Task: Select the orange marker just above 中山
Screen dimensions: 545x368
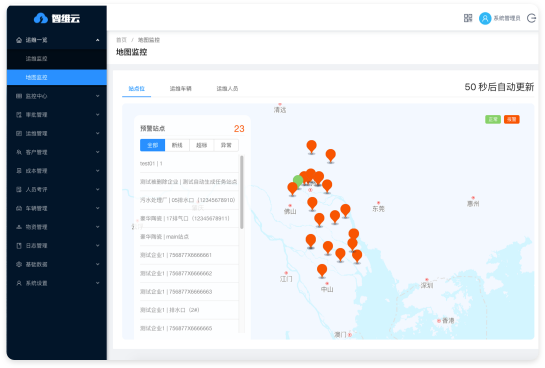Action: pyautogui.click(x=322, y=270)
